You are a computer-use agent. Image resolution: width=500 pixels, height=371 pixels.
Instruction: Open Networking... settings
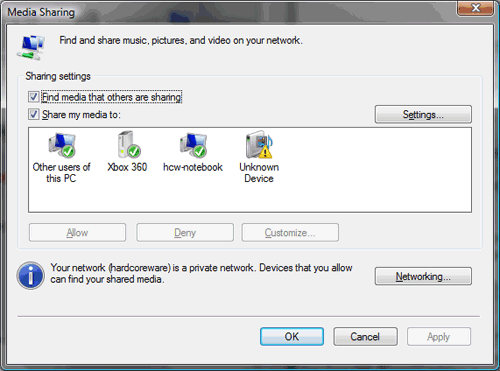423,276
